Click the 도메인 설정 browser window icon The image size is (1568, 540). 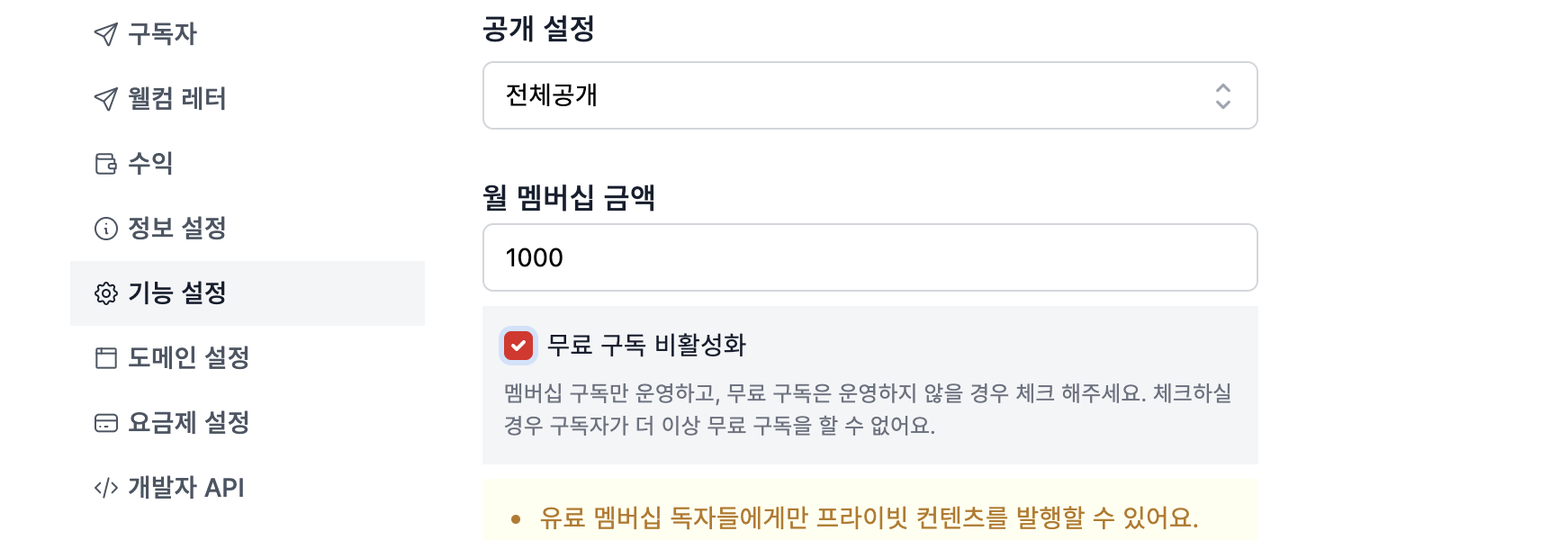coord(106,358)
